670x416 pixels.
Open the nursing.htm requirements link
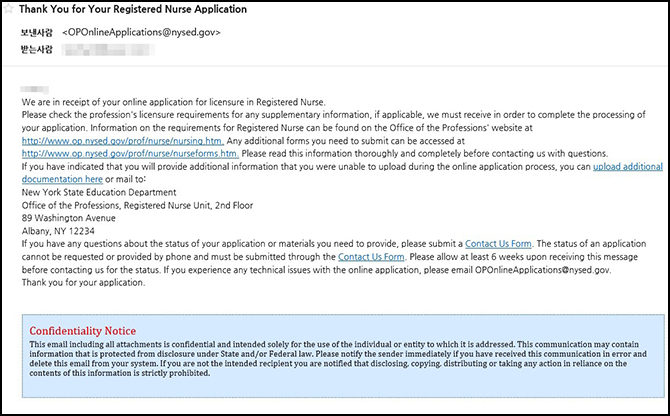pyautogui.click(x=123, y=141)
